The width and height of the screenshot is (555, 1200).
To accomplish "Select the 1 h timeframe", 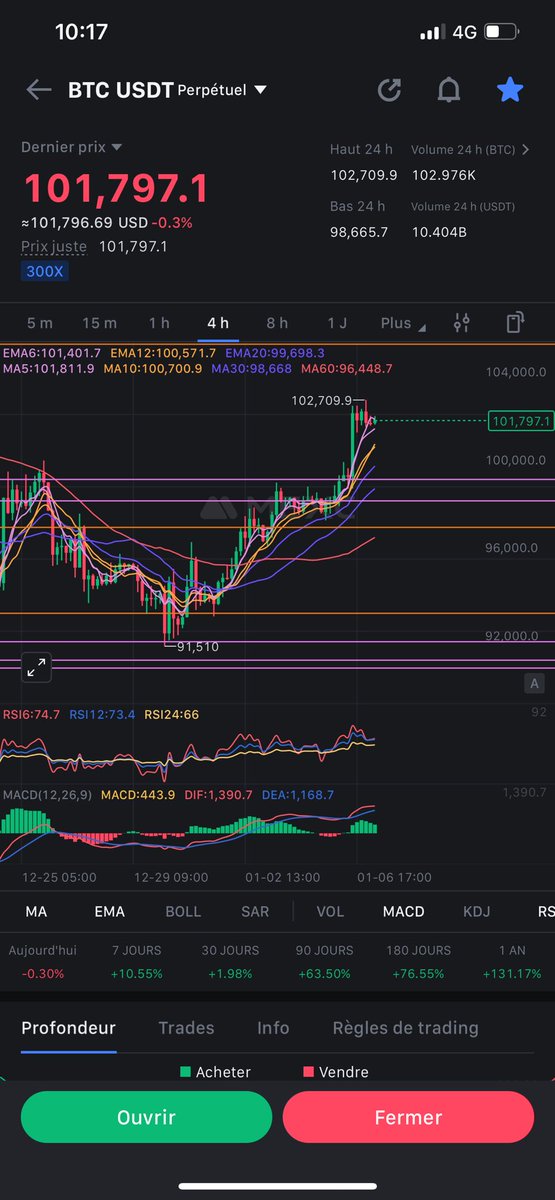I will [159, 323].
